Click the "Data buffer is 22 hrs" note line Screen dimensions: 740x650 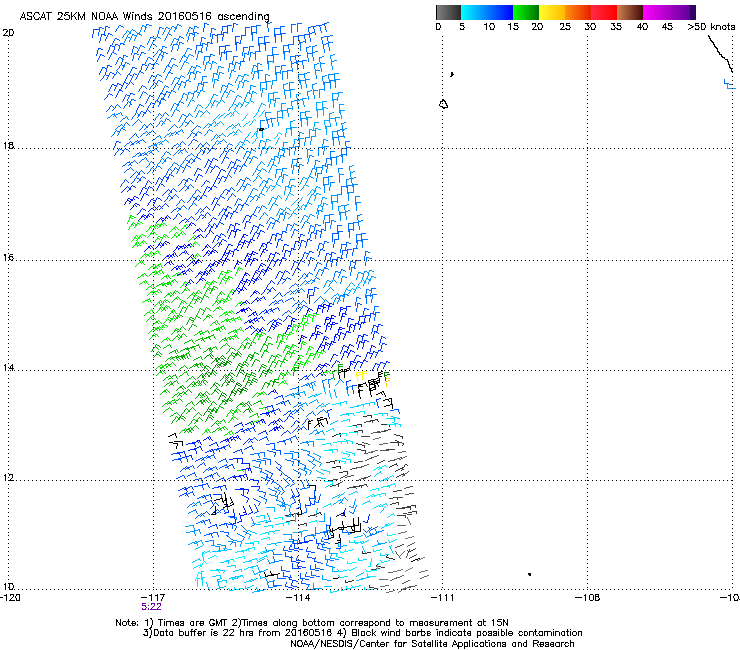[x=362, y=633]
